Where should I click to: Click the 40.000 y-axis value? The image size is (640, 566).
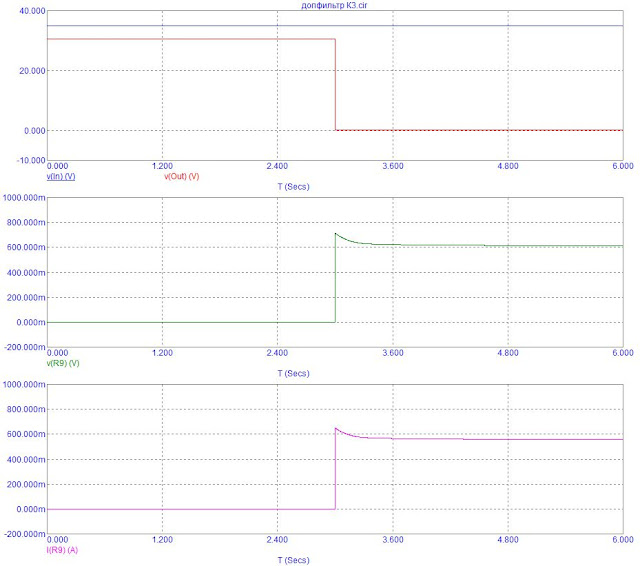[x=32, y=11]
